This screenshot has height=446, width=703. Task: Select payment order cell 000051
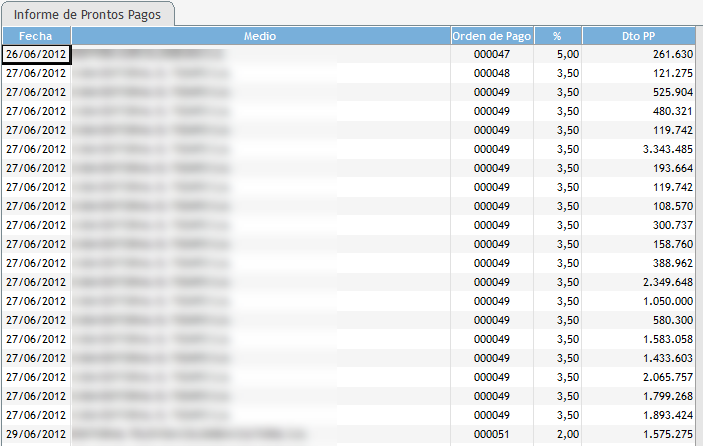[491, 434]
